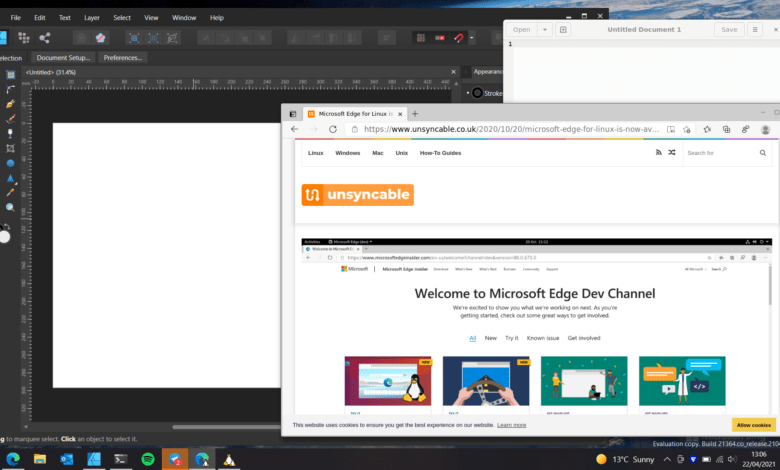
Task: Open the Text menu
Action: point(65,17)
